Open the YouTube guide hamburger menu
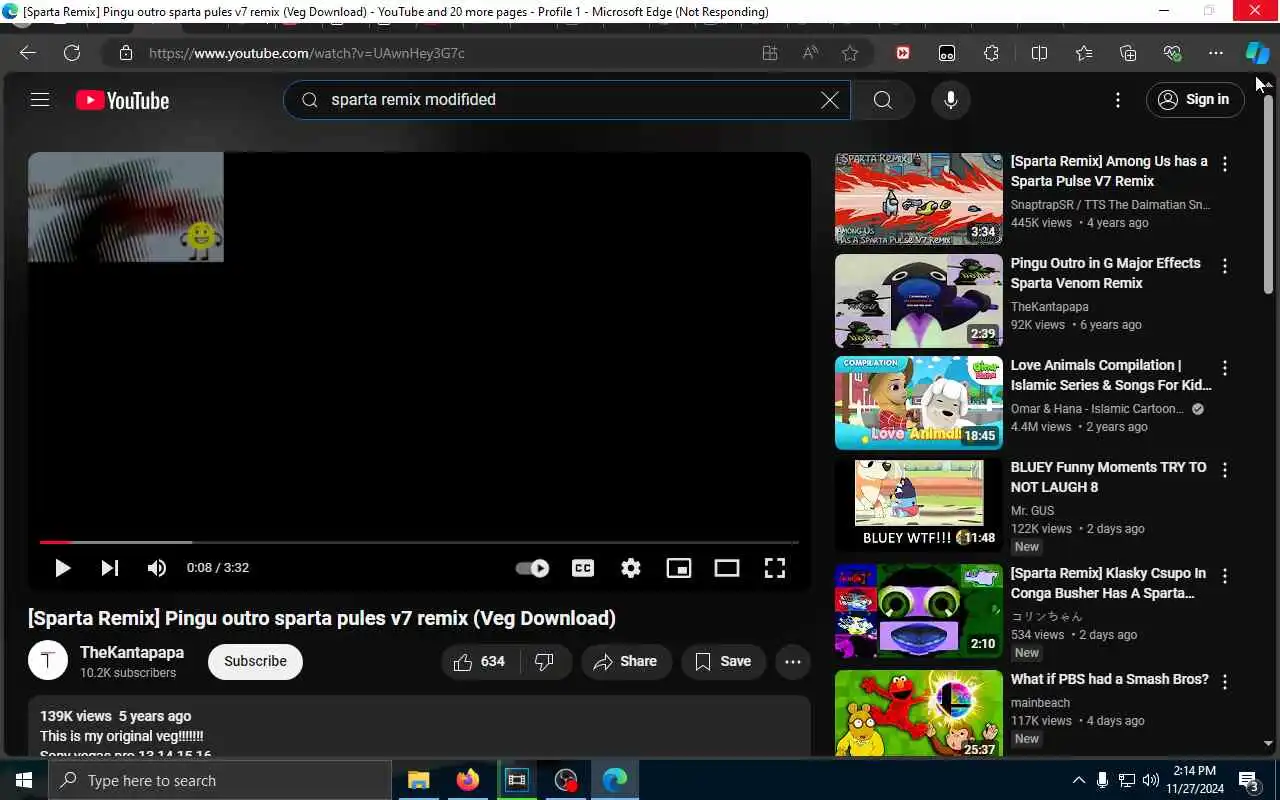 tap(40, 99)
